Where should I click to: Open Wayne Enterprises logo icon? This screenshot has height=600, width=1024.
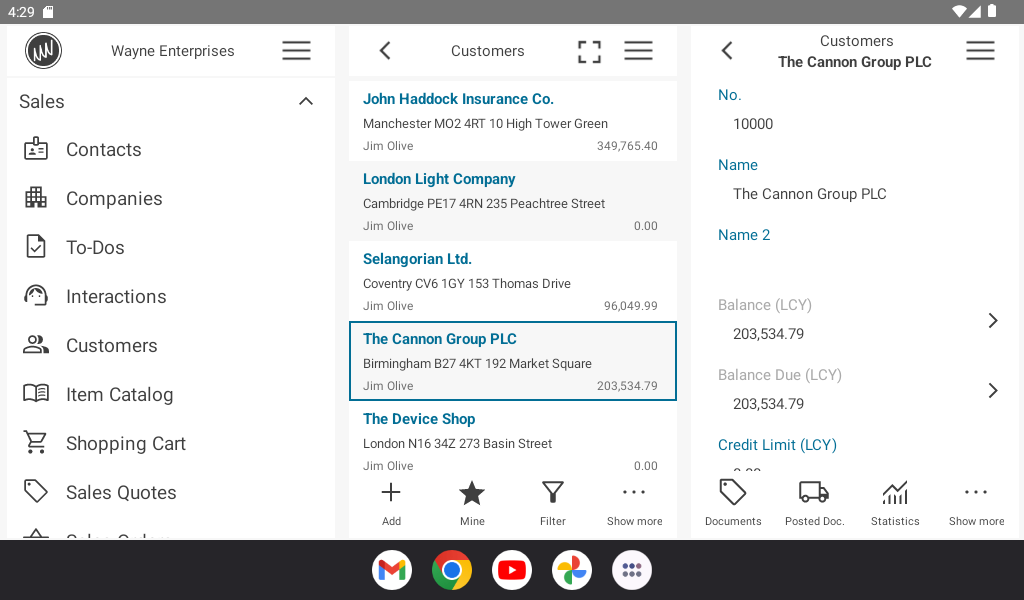(x=43, y=50)
